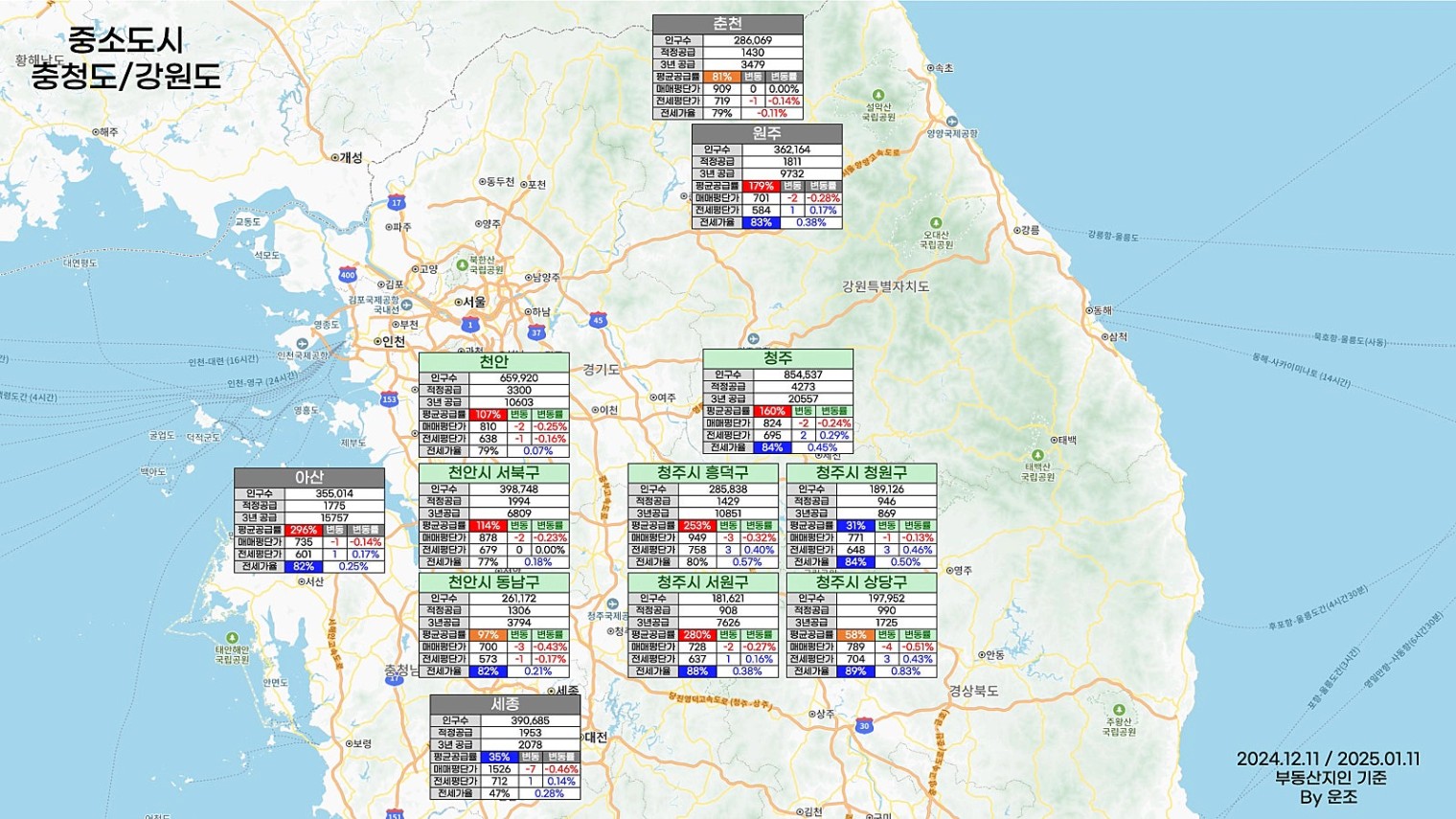Select the 아산 table header
Viewport: 1456px width, 819px height.
coord(309,477)
